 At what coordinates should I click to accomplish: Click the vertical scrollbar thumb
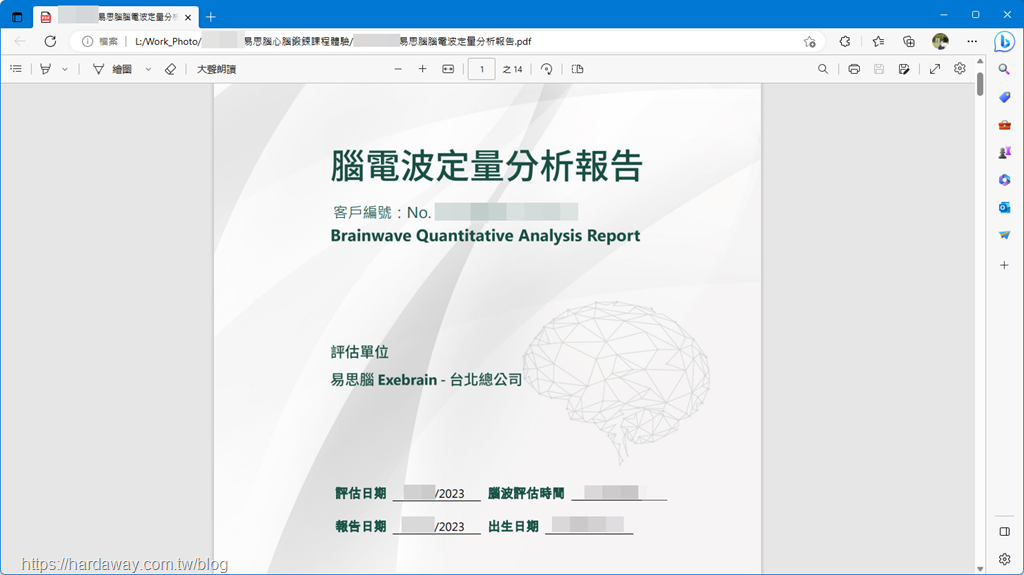click(x=980, y=84)
